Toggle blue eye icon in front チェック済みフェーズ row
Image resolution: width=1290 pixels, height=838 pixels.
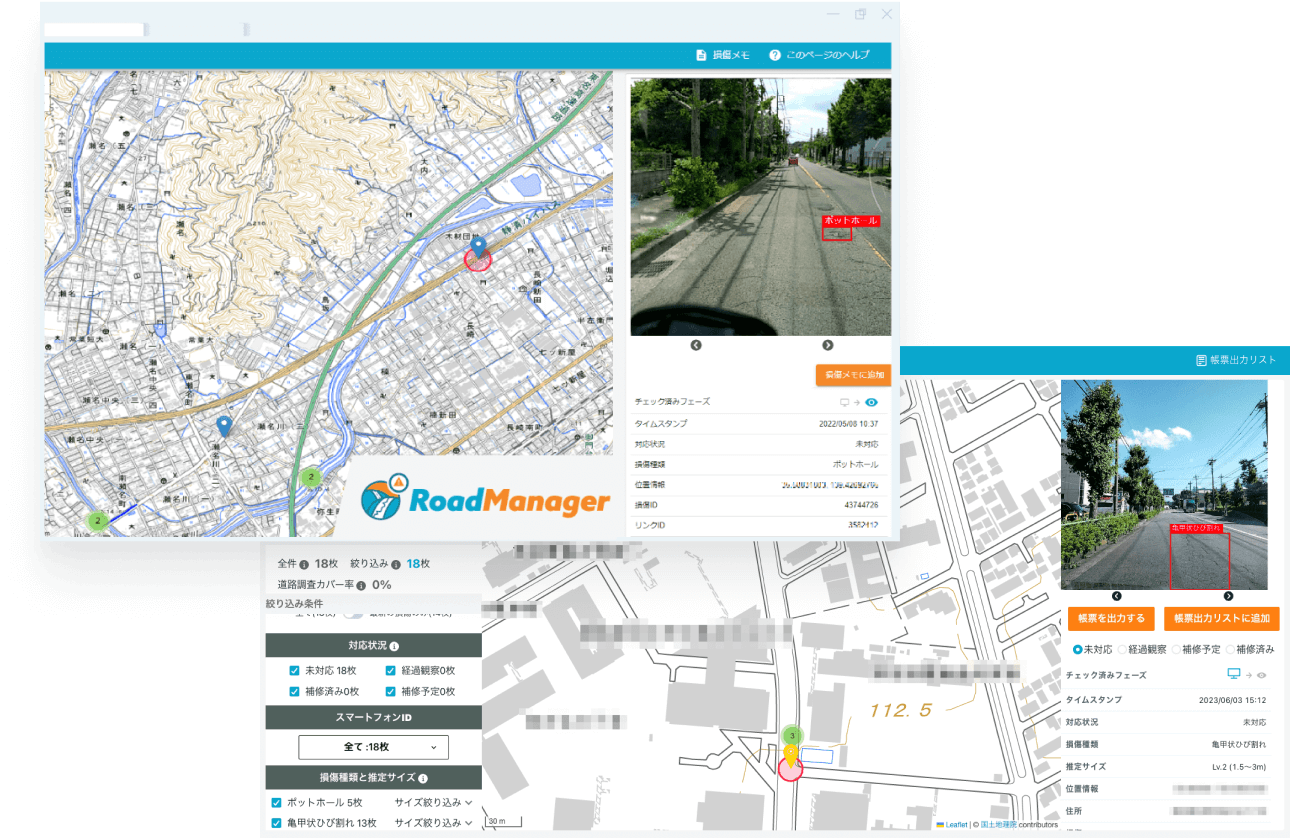coord(871,402)
